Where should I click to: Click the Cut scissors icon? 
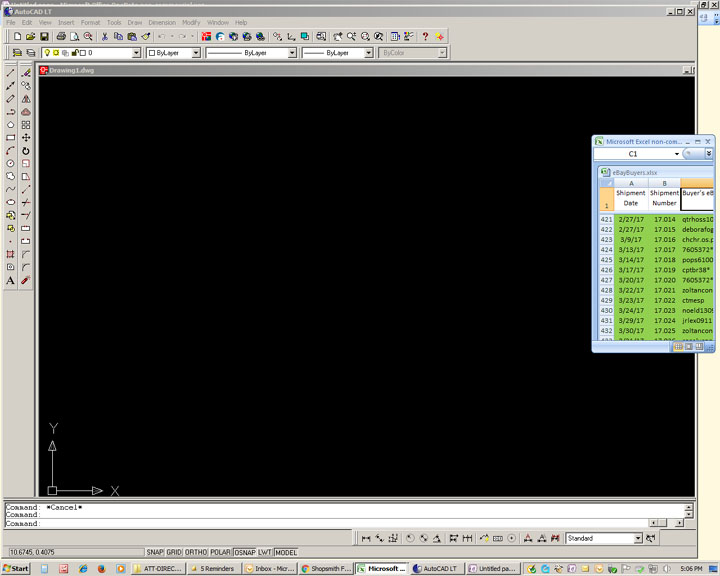pos(105,36)
